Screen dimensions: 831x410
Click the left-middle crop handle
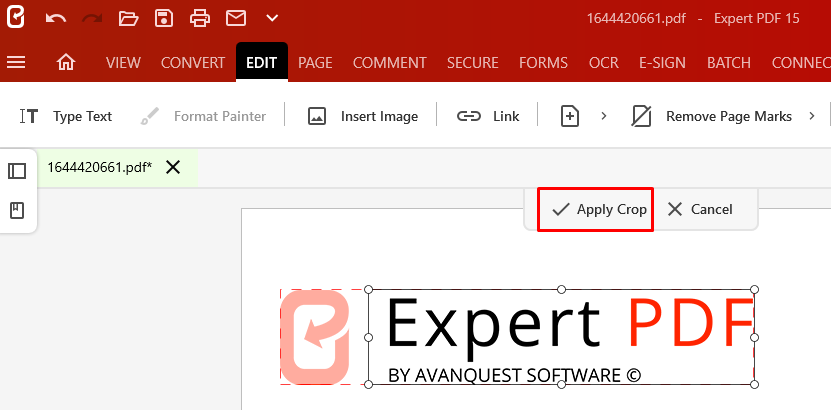(x=369, y=337)
